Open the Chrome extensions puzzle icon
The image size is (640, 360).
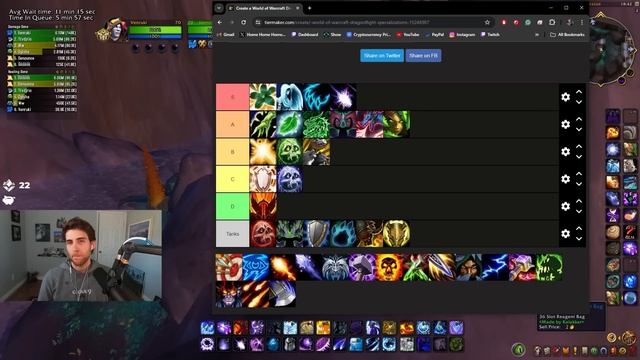coord(552,22)
